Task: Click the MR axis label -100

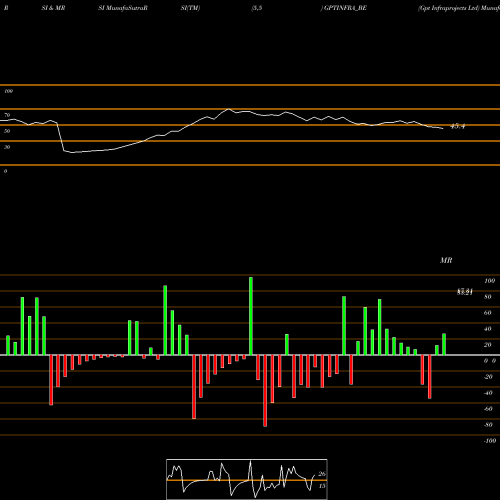Action: point(490,441)
